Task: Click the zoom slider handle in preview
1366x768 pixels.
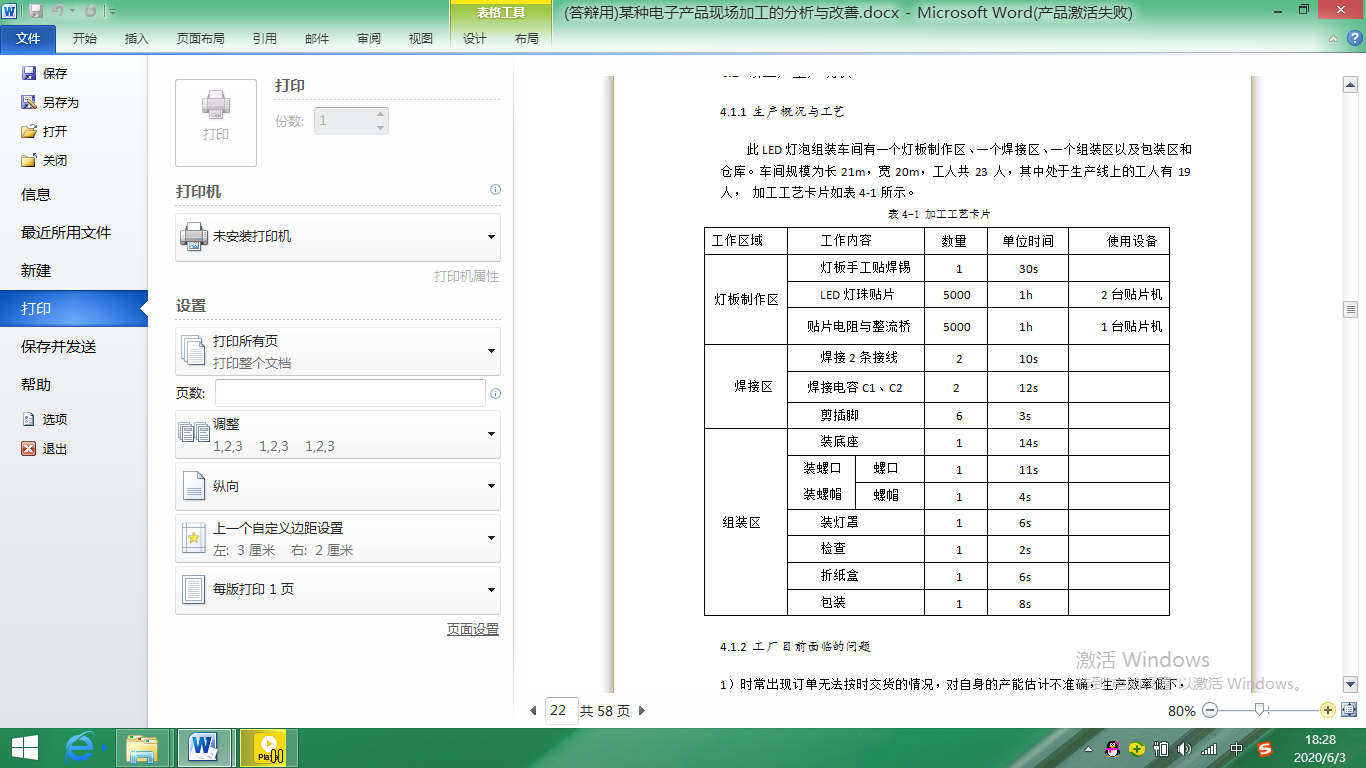Action: pos(1261,710)
